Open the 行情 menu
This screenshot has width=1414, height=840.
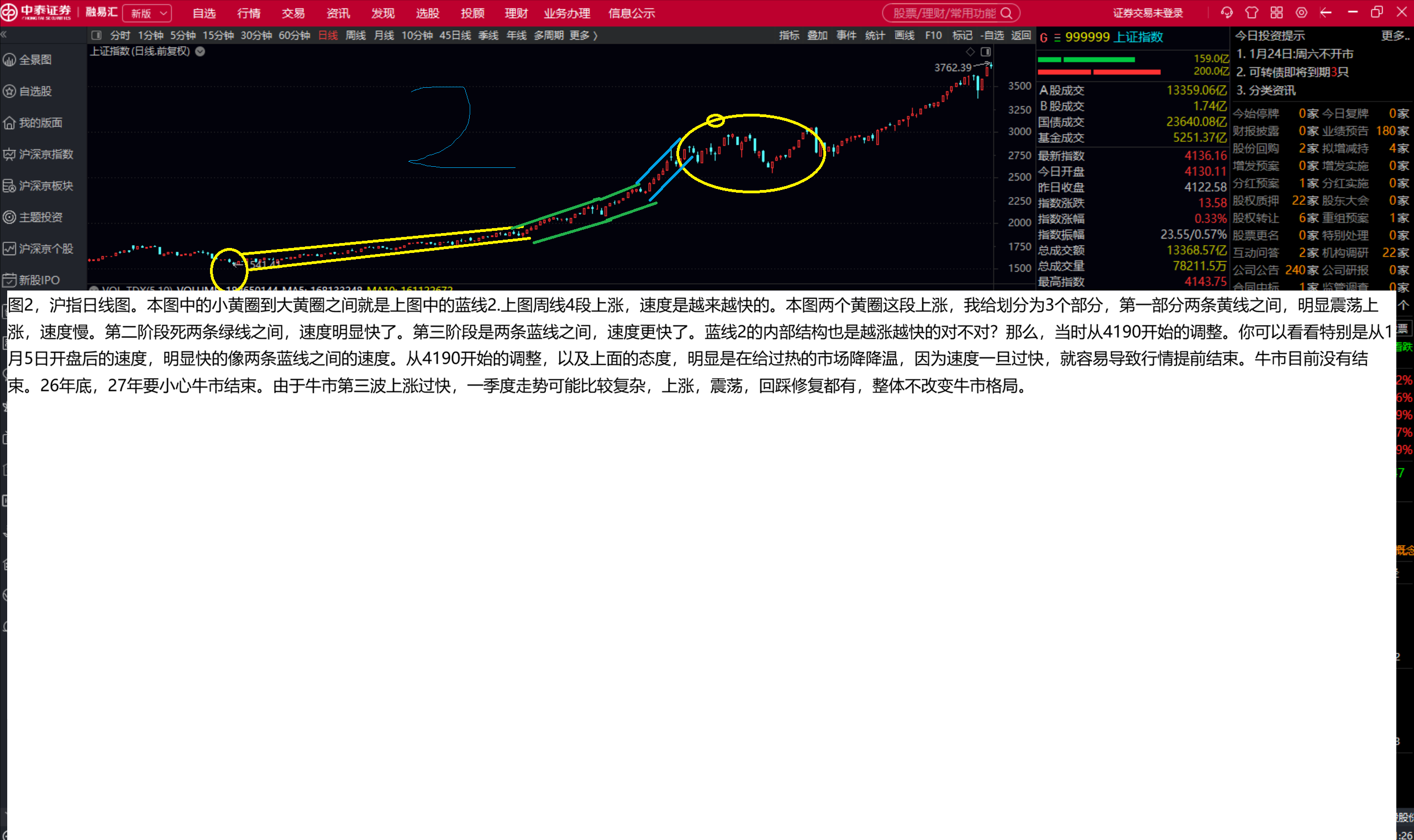(x=249, y=13)
